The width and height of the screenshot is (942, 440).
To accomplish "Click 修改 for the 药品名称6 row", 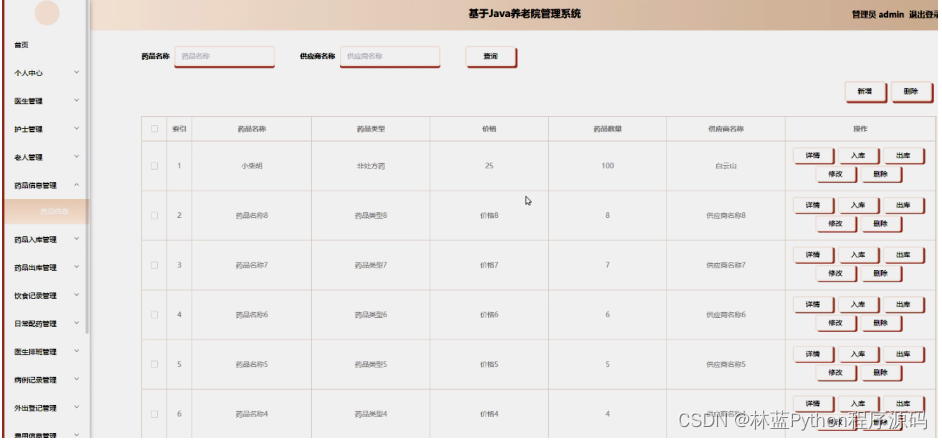I will point(836,323).
